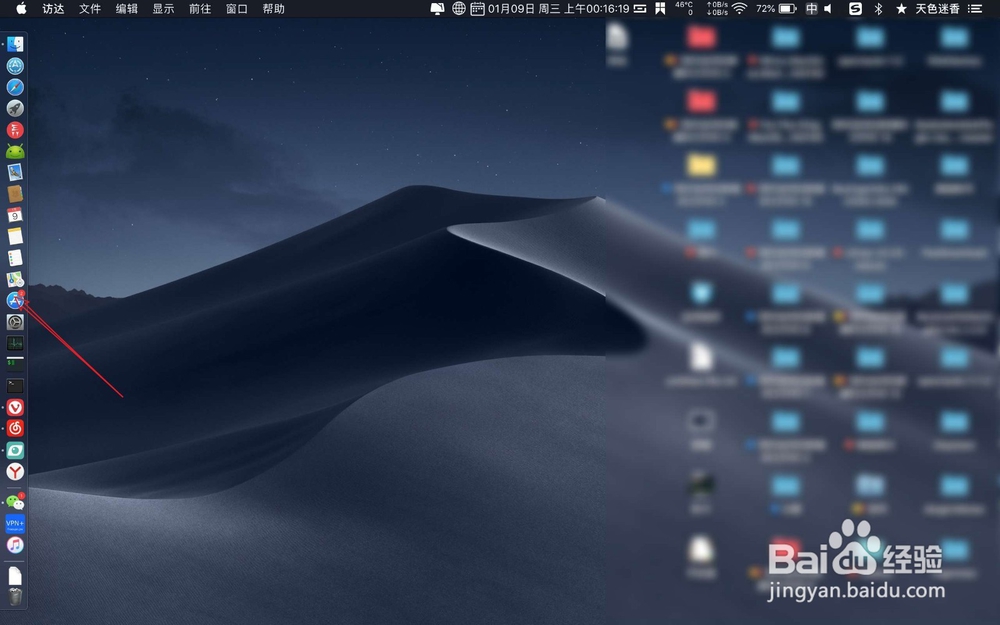
Task: Launch Safari from the Dock
Action: tap(15, 87)
